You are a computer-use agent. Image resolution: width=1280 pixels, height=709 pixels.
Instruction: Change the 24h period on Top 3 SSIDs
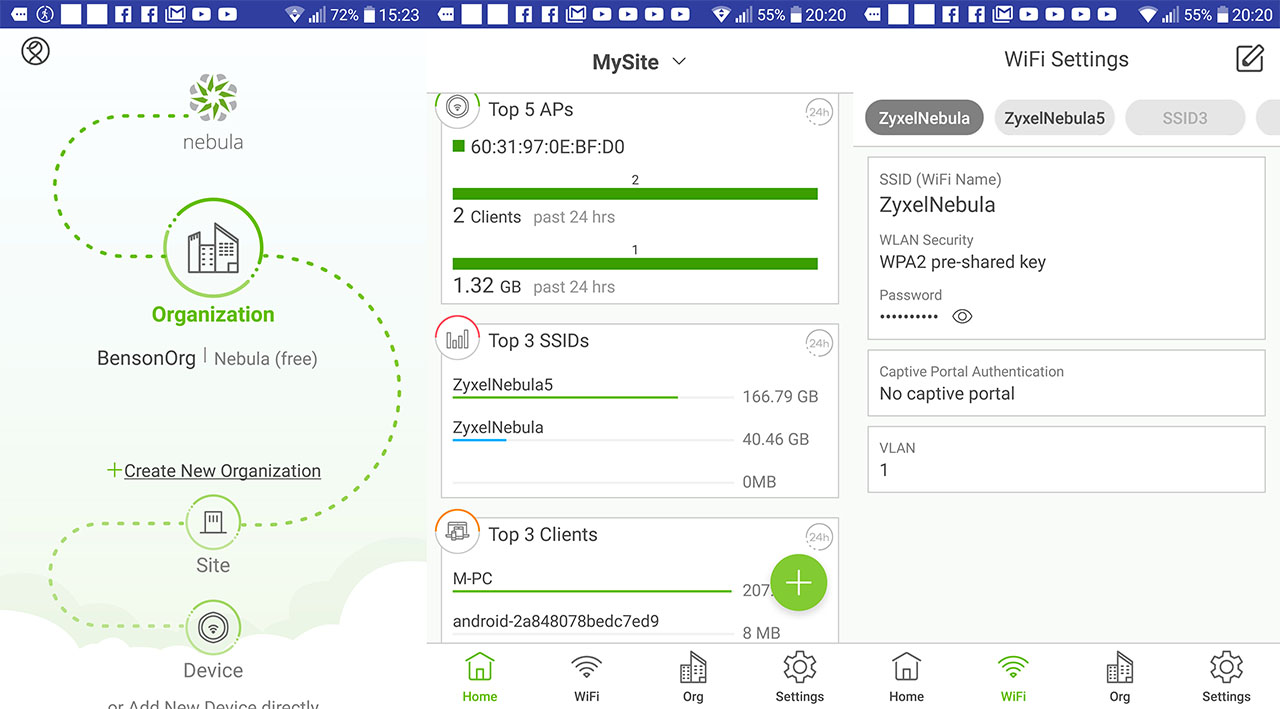pyautogui.click(x=819, y=344)
